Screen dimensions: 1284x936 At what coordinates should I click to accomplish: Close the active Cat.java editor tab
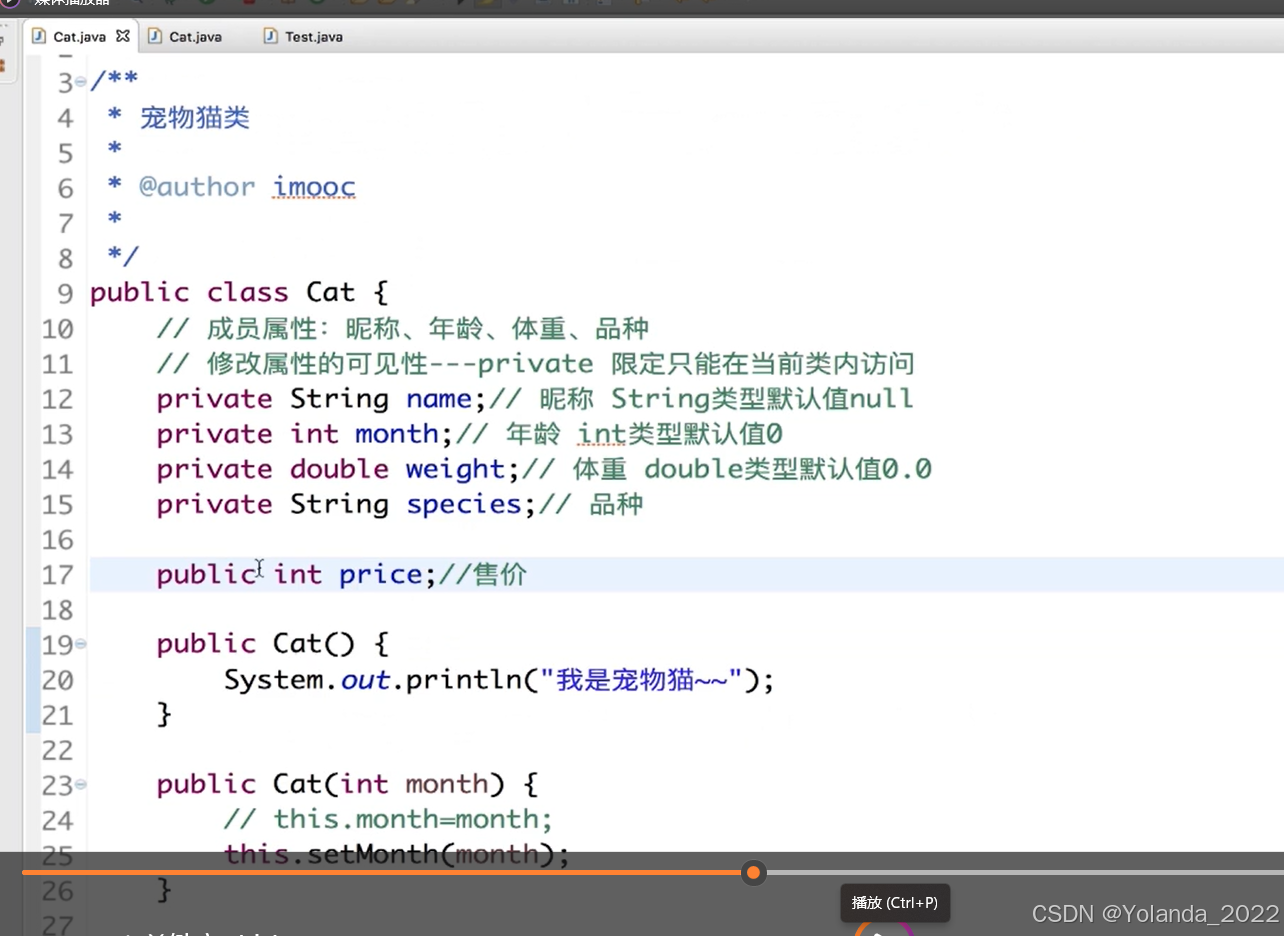tap(123, 36)
